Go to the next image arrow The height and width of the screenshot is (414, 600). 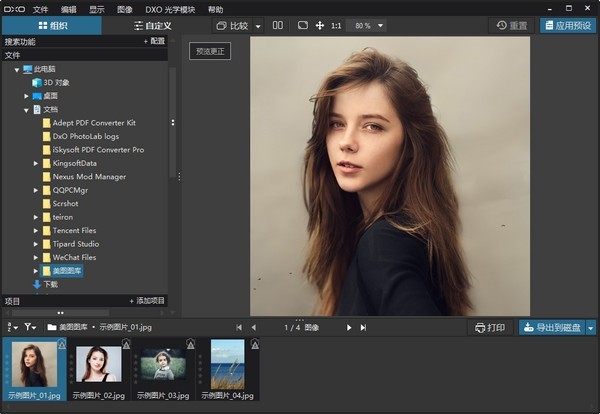(x=349, y=327)
